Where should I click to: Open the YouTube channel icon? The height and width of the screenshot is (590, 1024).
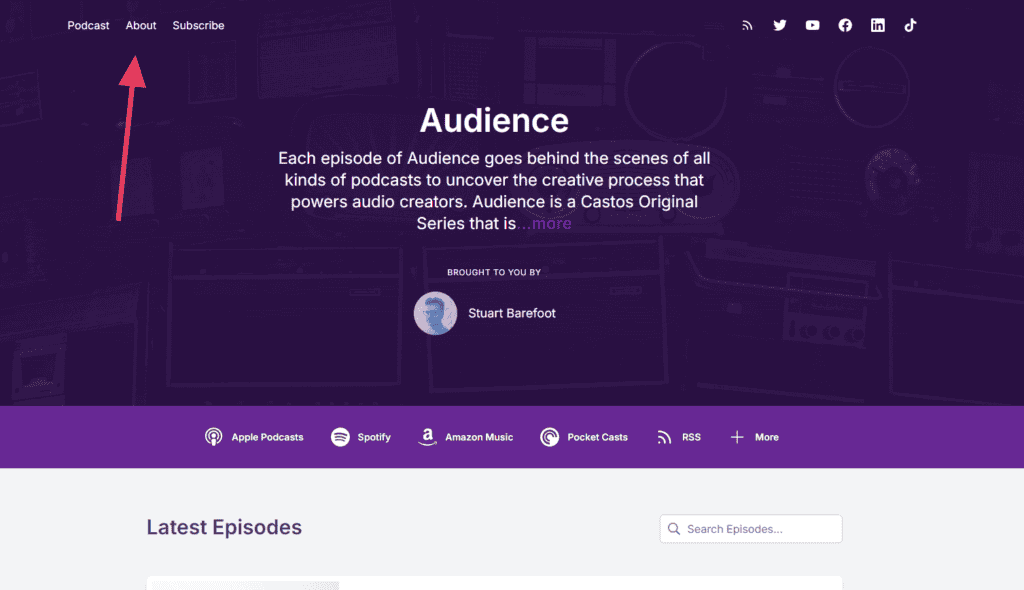[812, 26]
